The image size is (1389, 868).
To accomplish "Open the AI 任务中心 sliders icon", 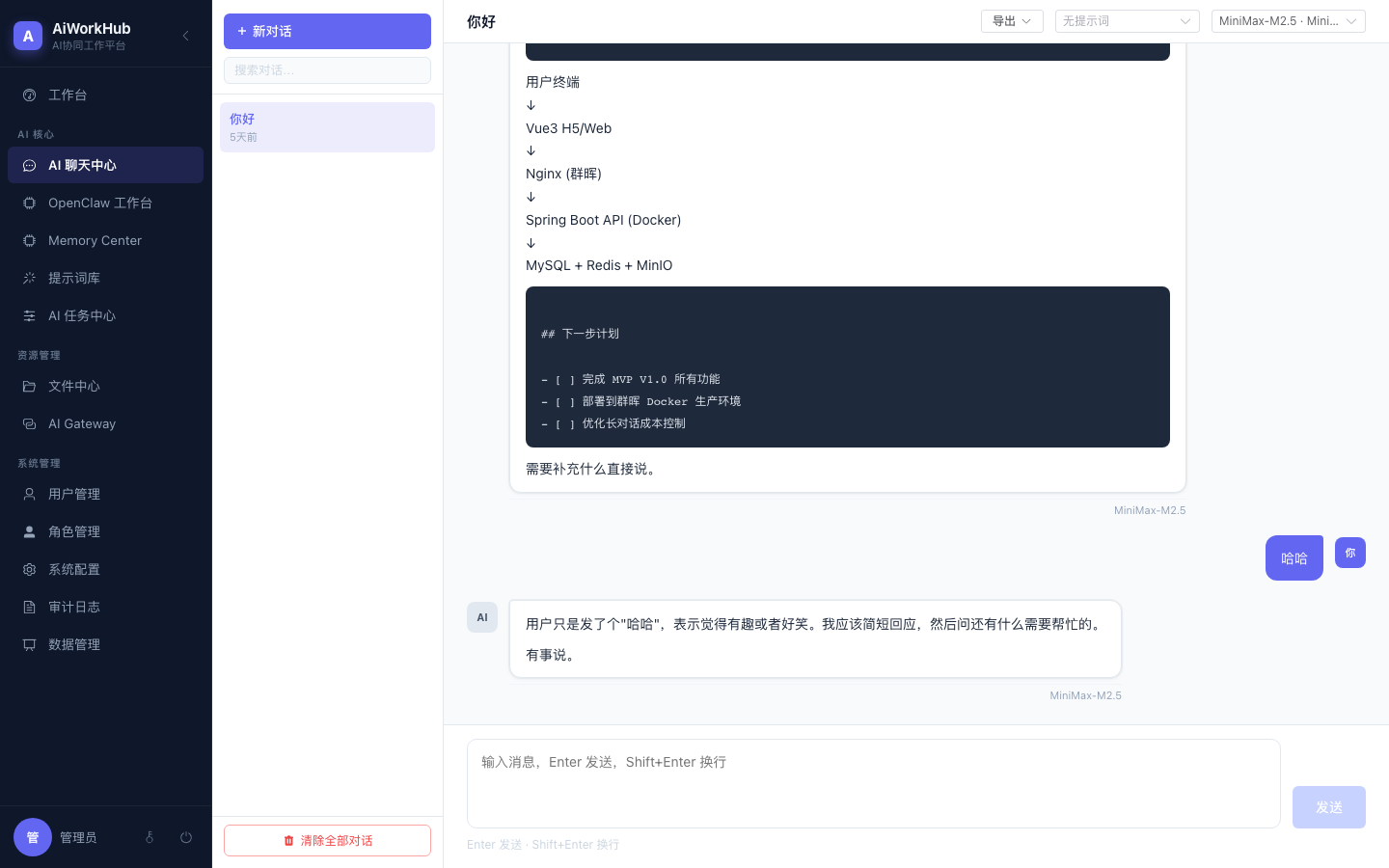I will coord(29,315).
